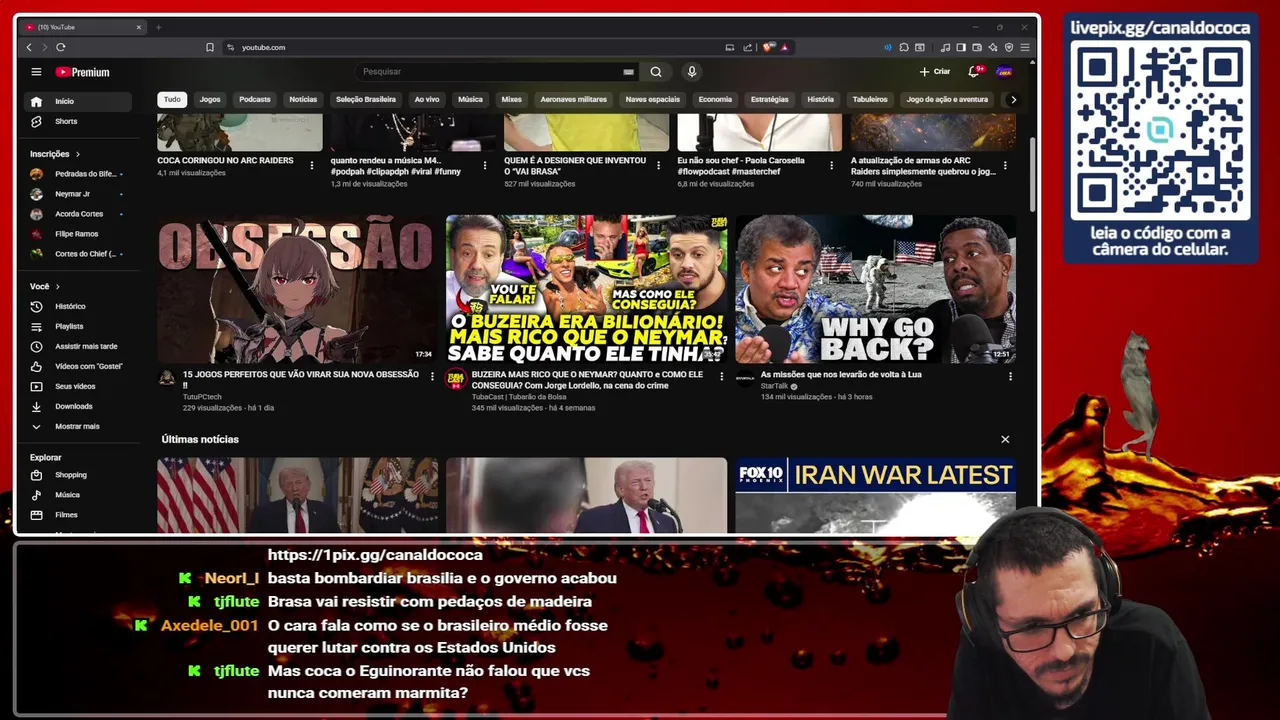
Task: Open Shorts in the sidebar
Action: click(78, 121)
